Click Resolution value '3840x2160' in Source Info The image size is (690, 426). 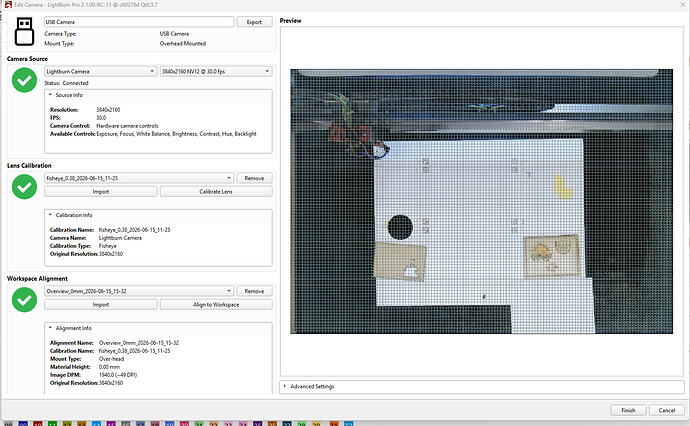coord(108,110)
